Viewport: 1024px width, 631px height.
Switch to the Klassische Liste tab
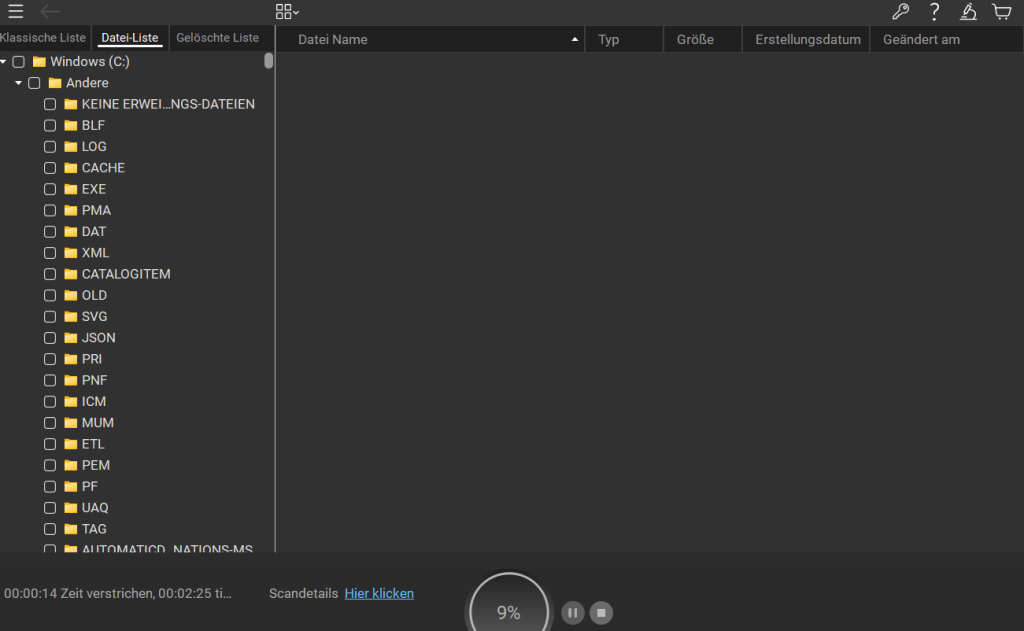coord(44,38)
